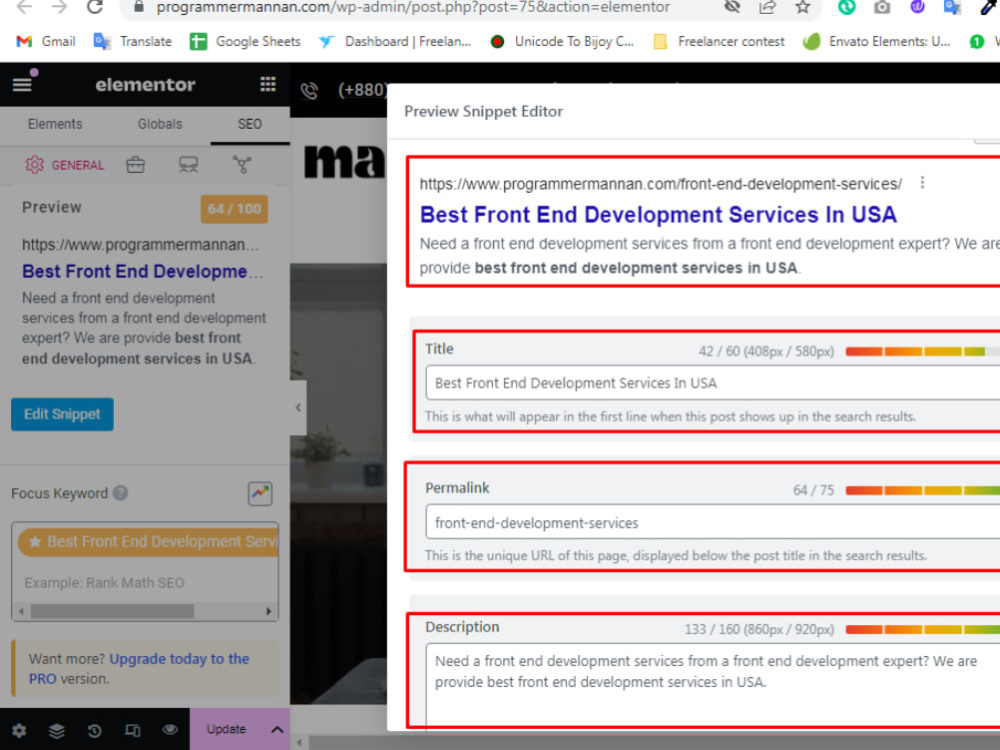Open the General SEO settings tab
The width and height of the screenshot is (1000, 750).
64,165
